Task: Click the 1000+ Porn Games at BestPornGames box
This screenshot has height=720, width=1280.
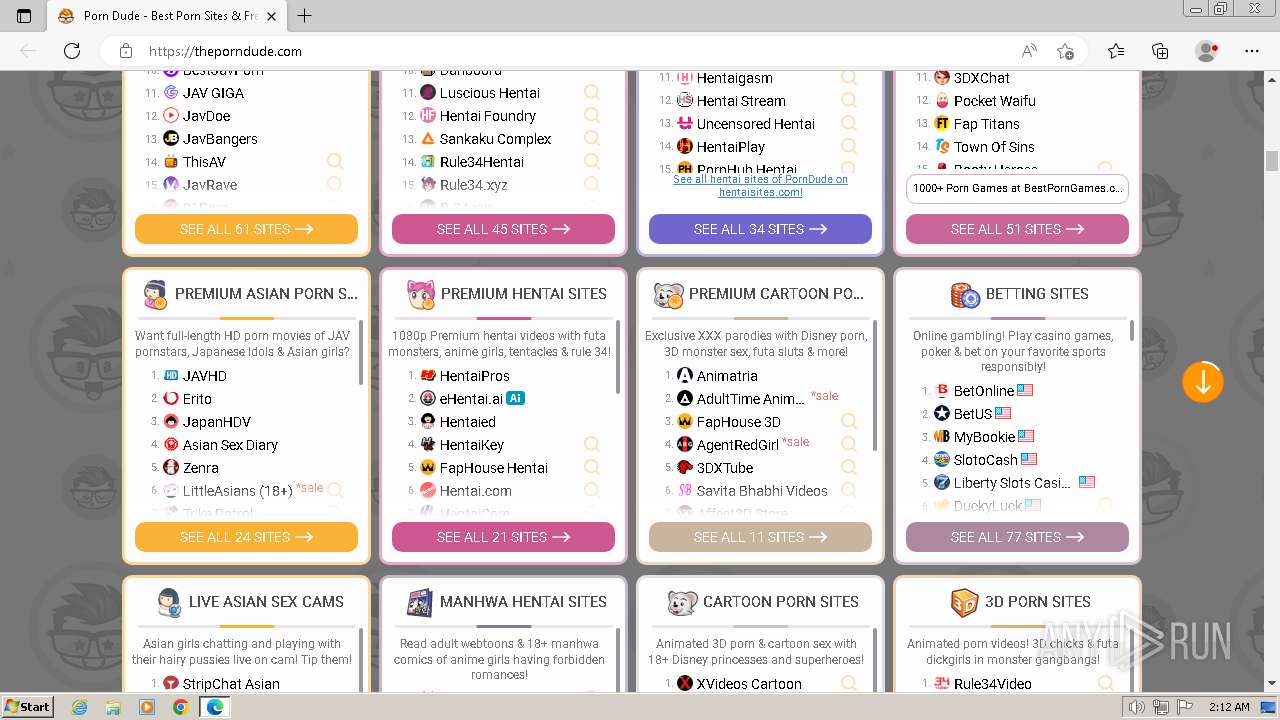Action: click(x=1017, y=188)
